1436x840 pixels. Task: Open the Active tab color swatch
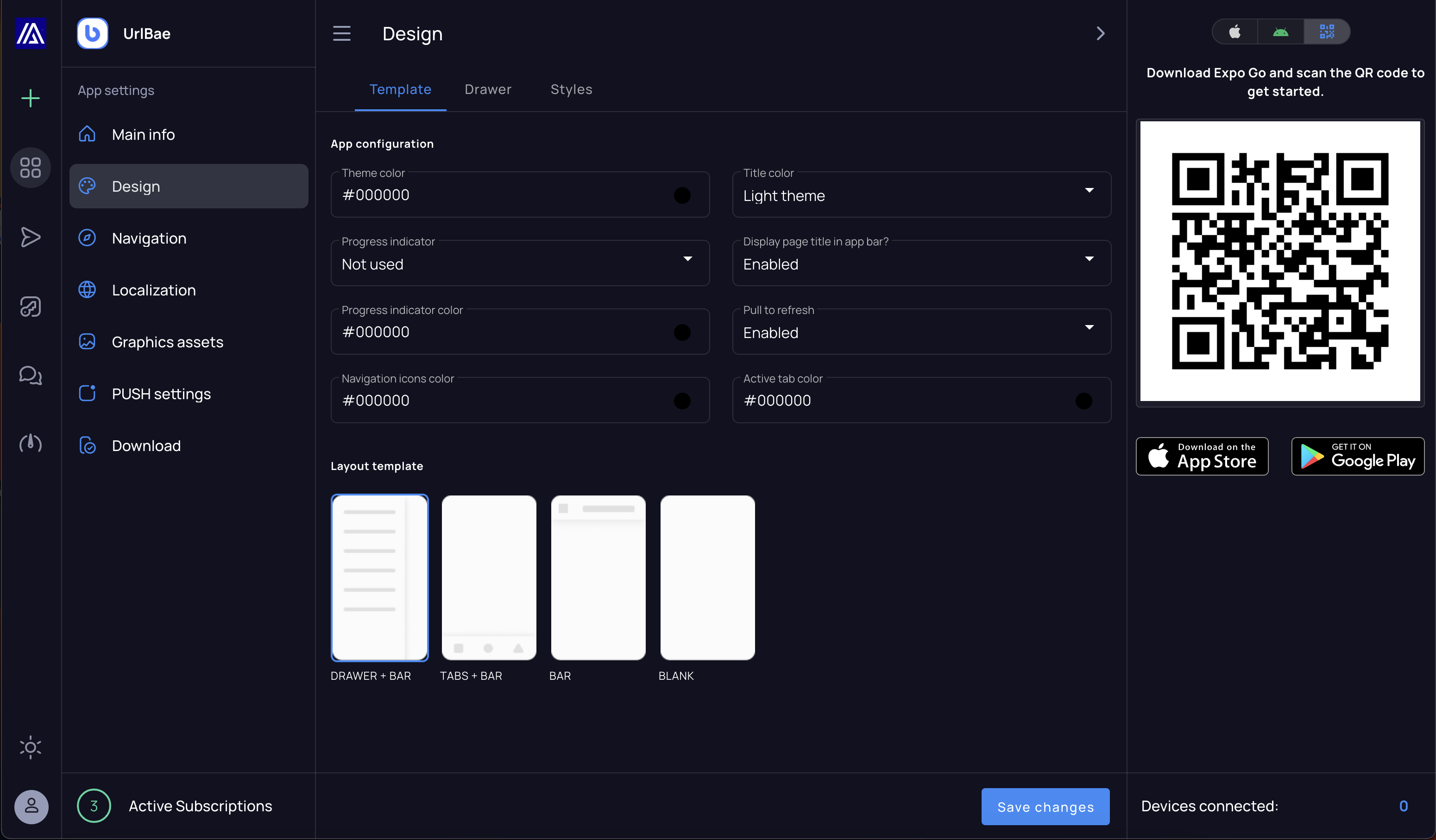click(x=1083, y=401)
